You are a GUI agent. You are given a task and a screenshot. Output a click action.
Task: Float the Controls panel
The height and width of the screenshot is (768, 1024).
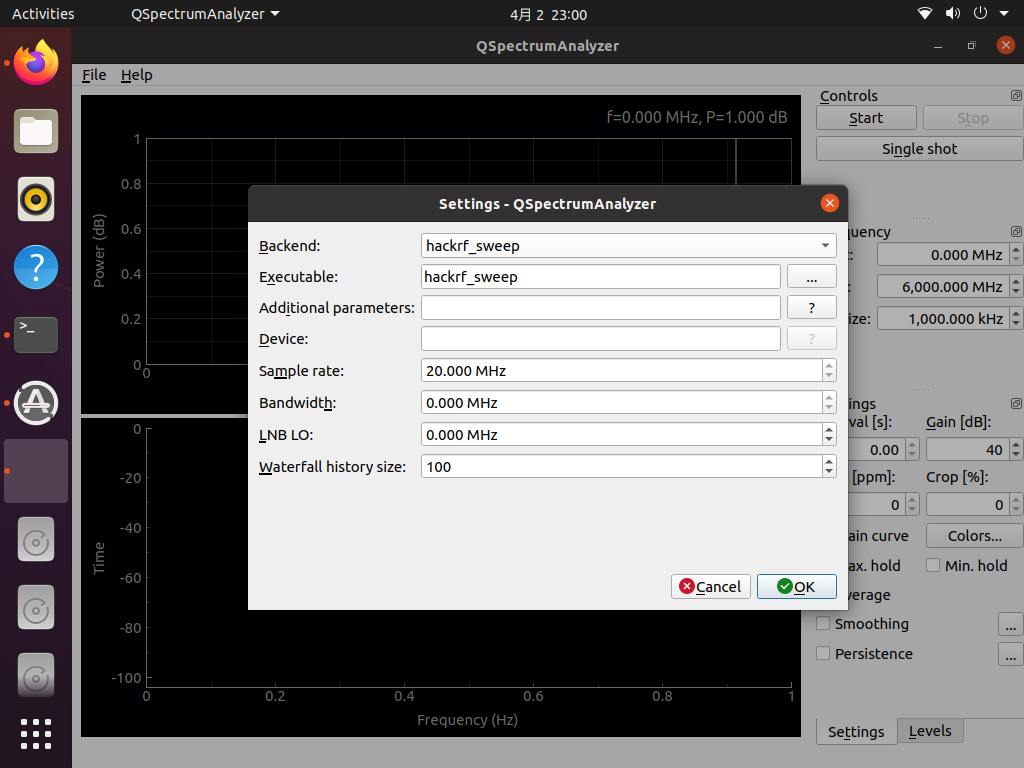pos(1016,95)
